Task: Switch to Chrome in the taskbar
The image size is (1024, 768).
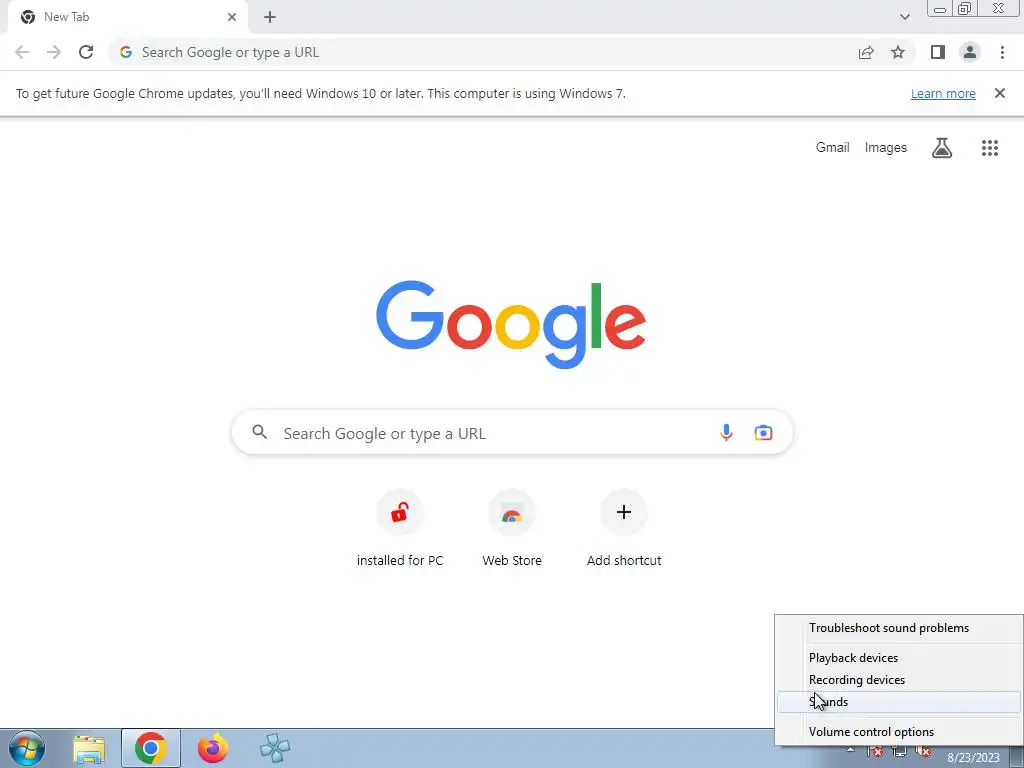Action: tap(151, 748)
